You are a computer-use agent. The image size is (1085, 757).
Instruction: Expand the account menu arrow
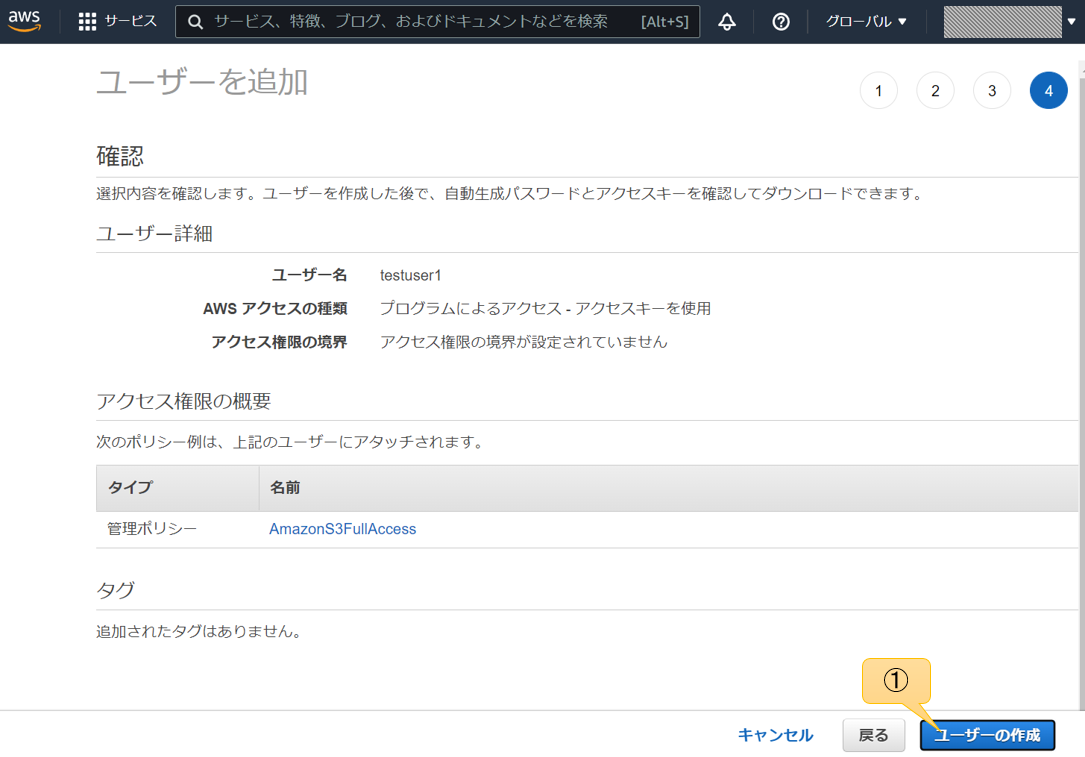click(1071, 21)
